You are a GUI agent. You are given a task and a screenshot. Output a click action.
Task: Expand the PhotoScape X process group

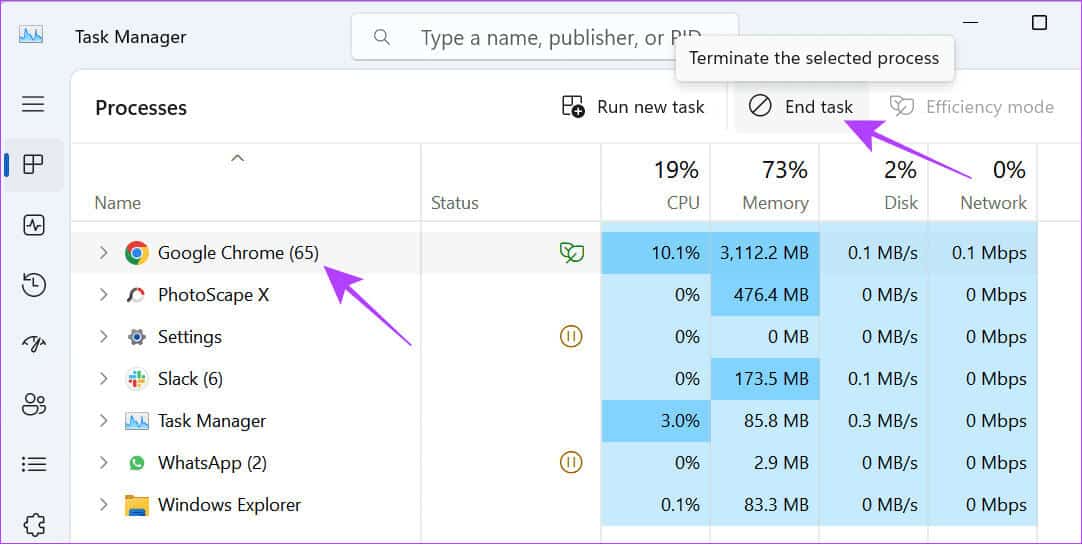coord(104,295)
